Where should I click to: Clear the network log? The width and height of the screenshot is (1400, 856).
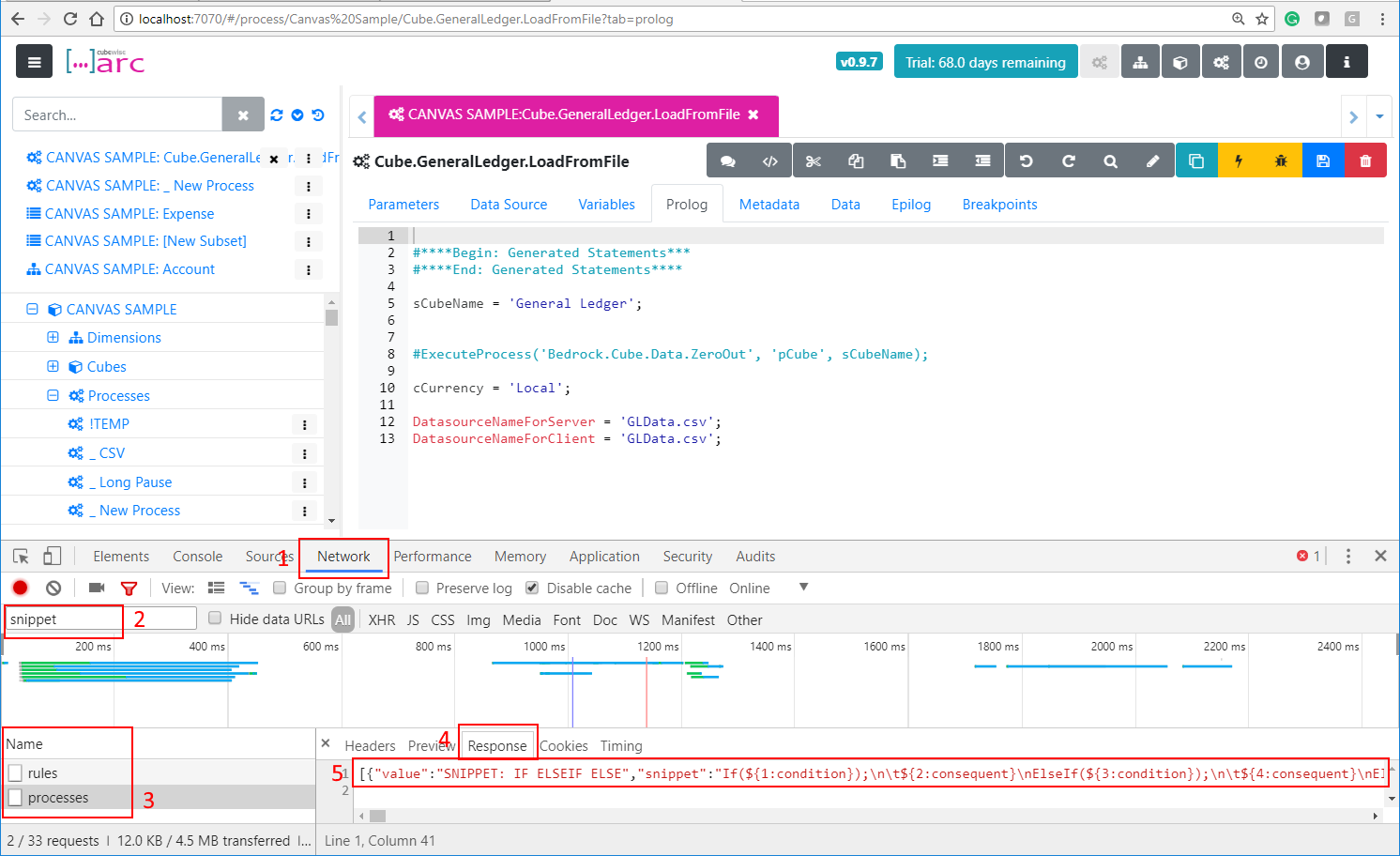point(53,588)
